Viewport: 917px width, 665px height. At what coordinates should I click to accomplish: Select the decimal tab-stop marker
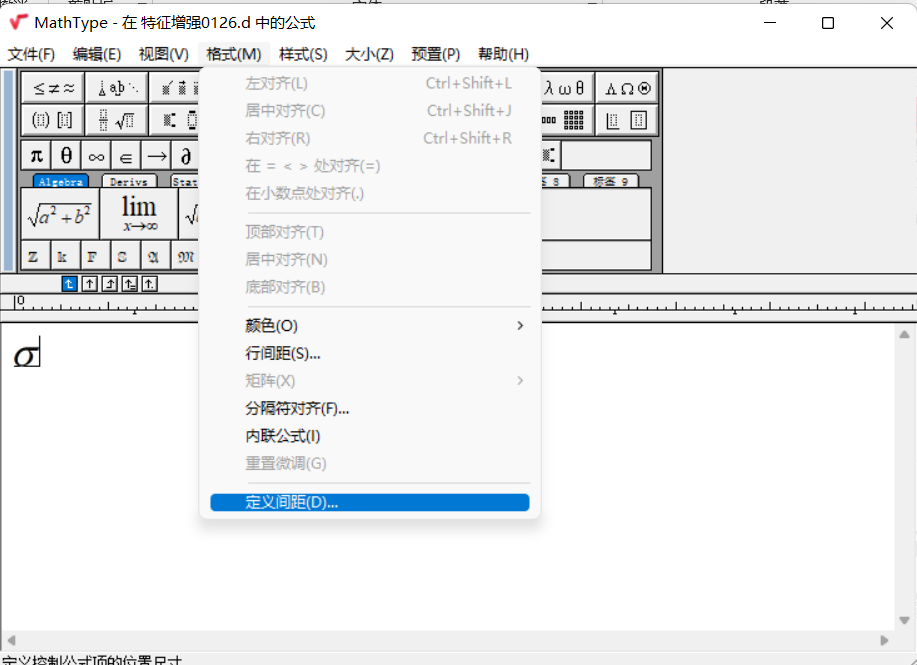[149, 284]
